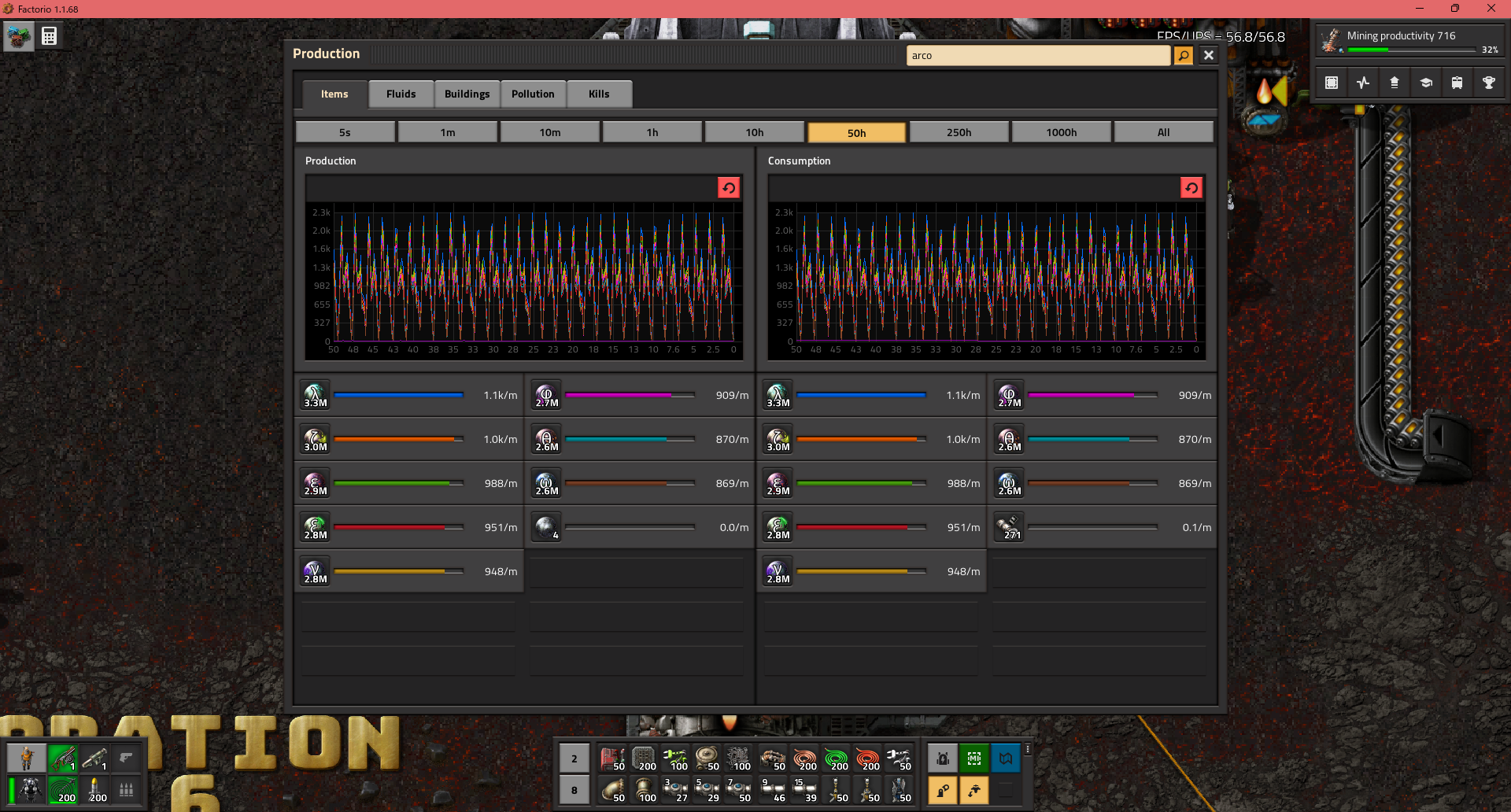Screen dimensions: 1511x812
Task: Close the Production window
Action: (1209, 55)
